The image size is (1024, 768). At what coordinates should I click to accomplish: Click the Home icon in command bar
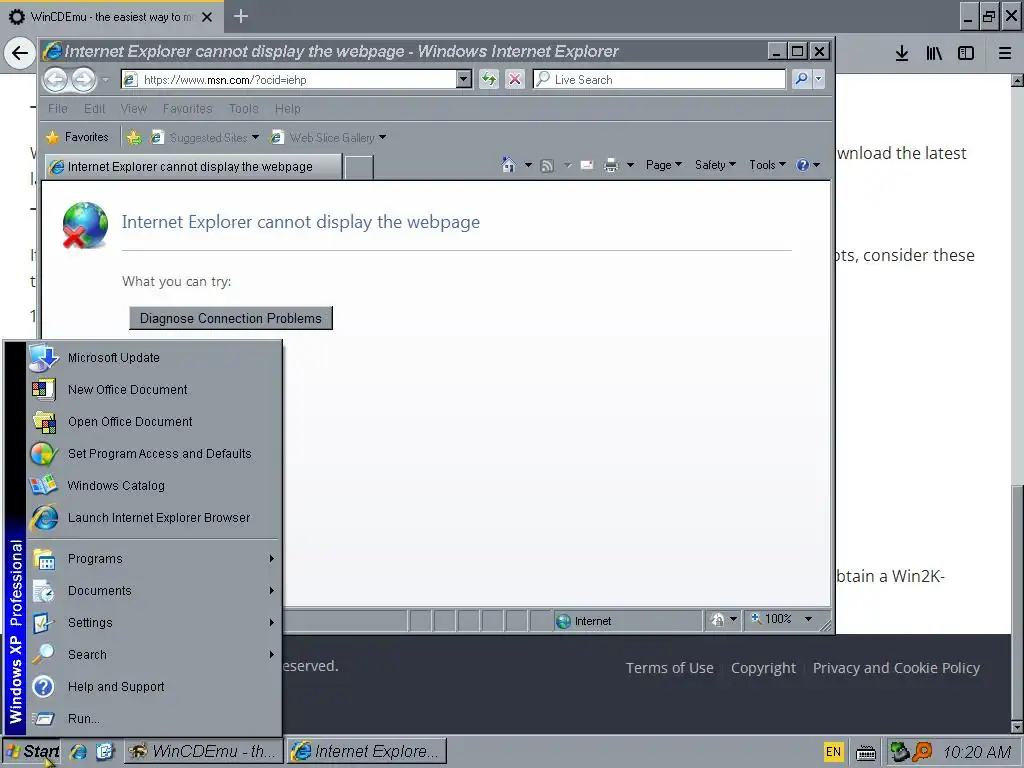508,165
